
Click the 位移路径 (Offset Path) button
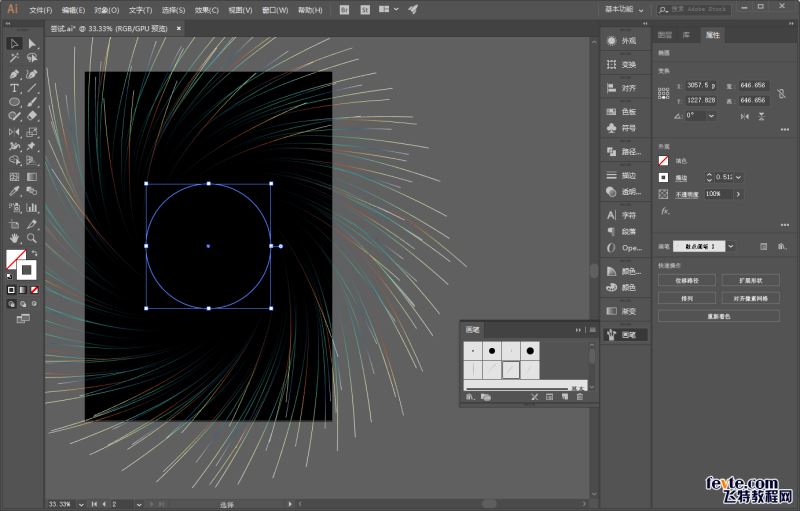coord(687,280)
